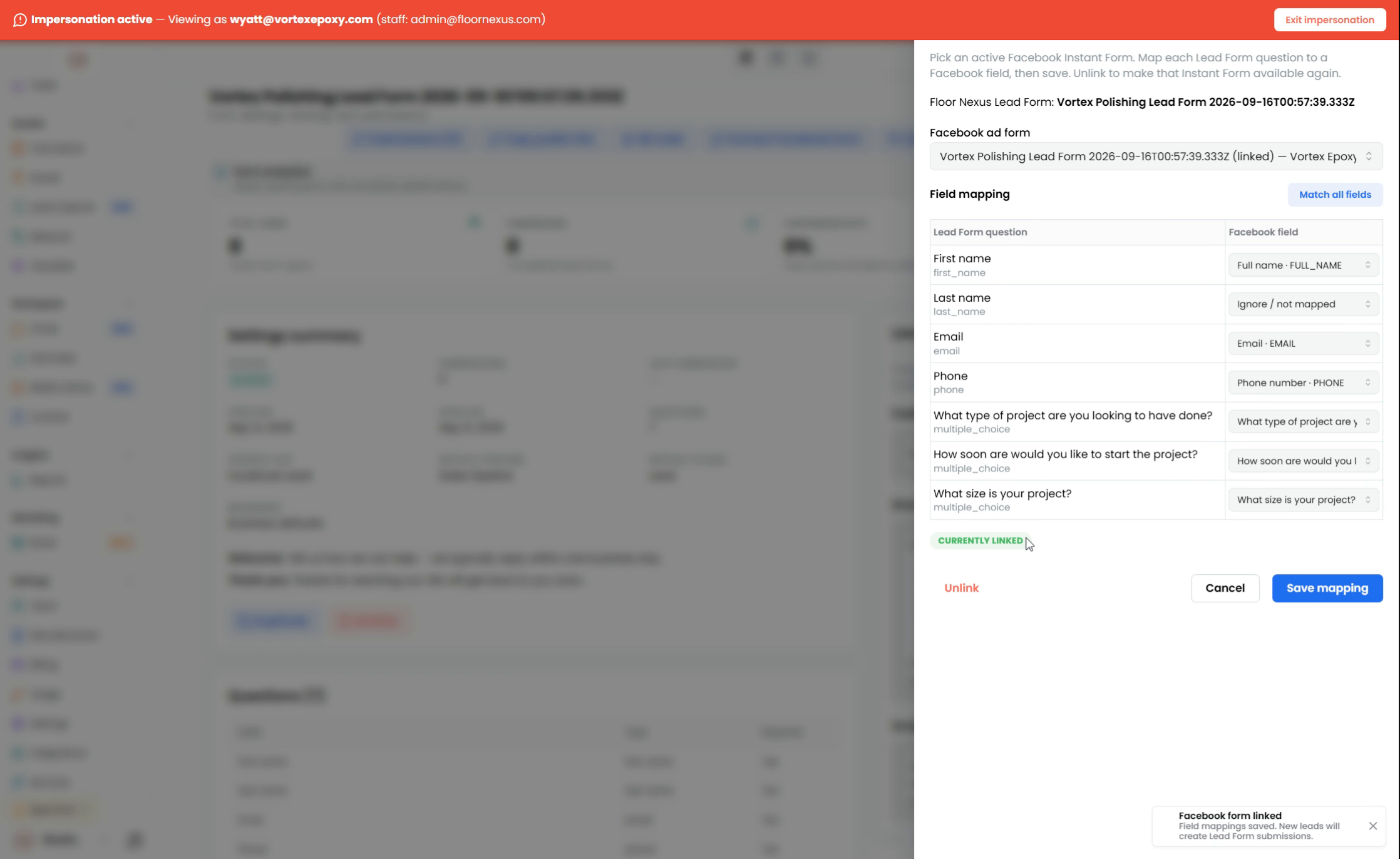Screen dimensions: 1400x859
Task: Click the 'Email' question label
Action: (x=948, y=337)
